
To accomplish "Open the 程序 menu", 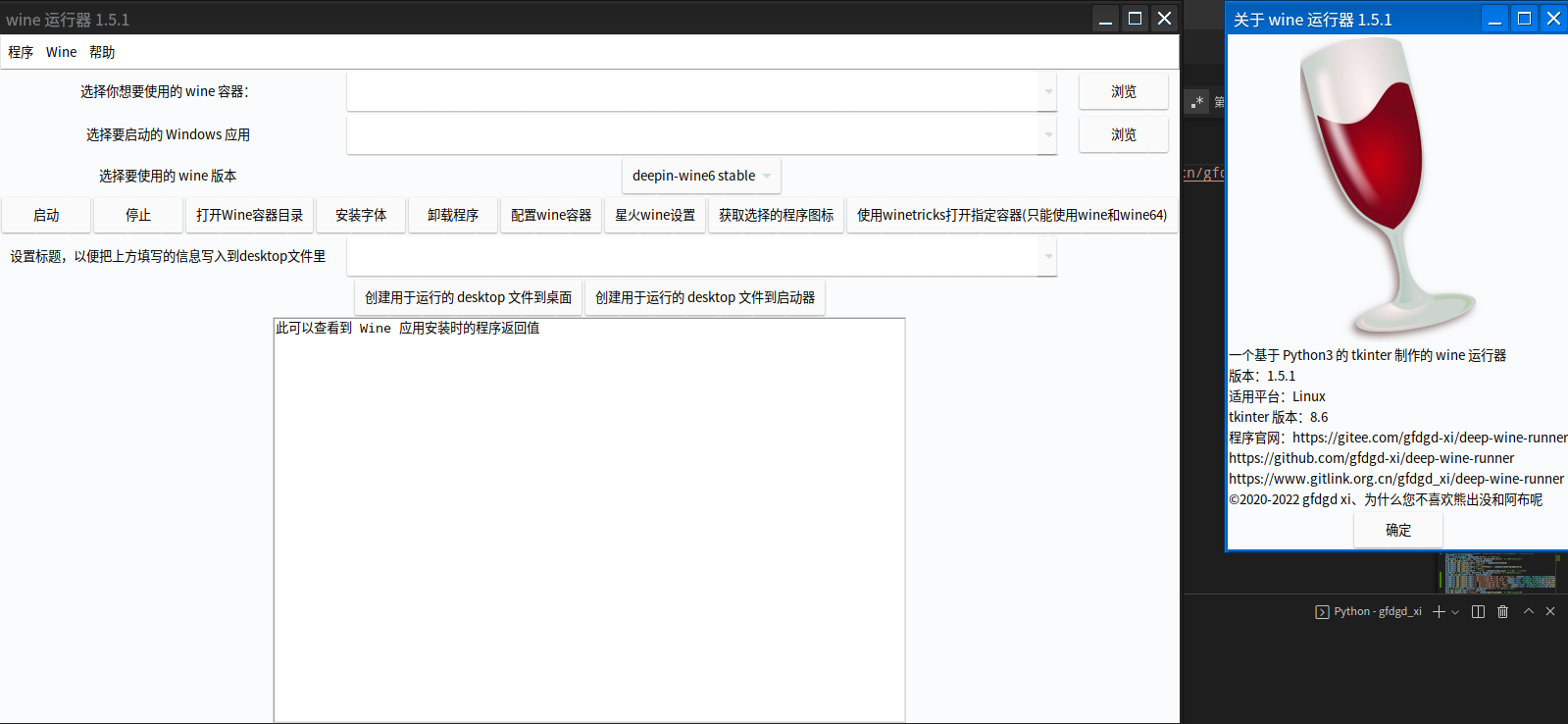I will pos(21,52).
